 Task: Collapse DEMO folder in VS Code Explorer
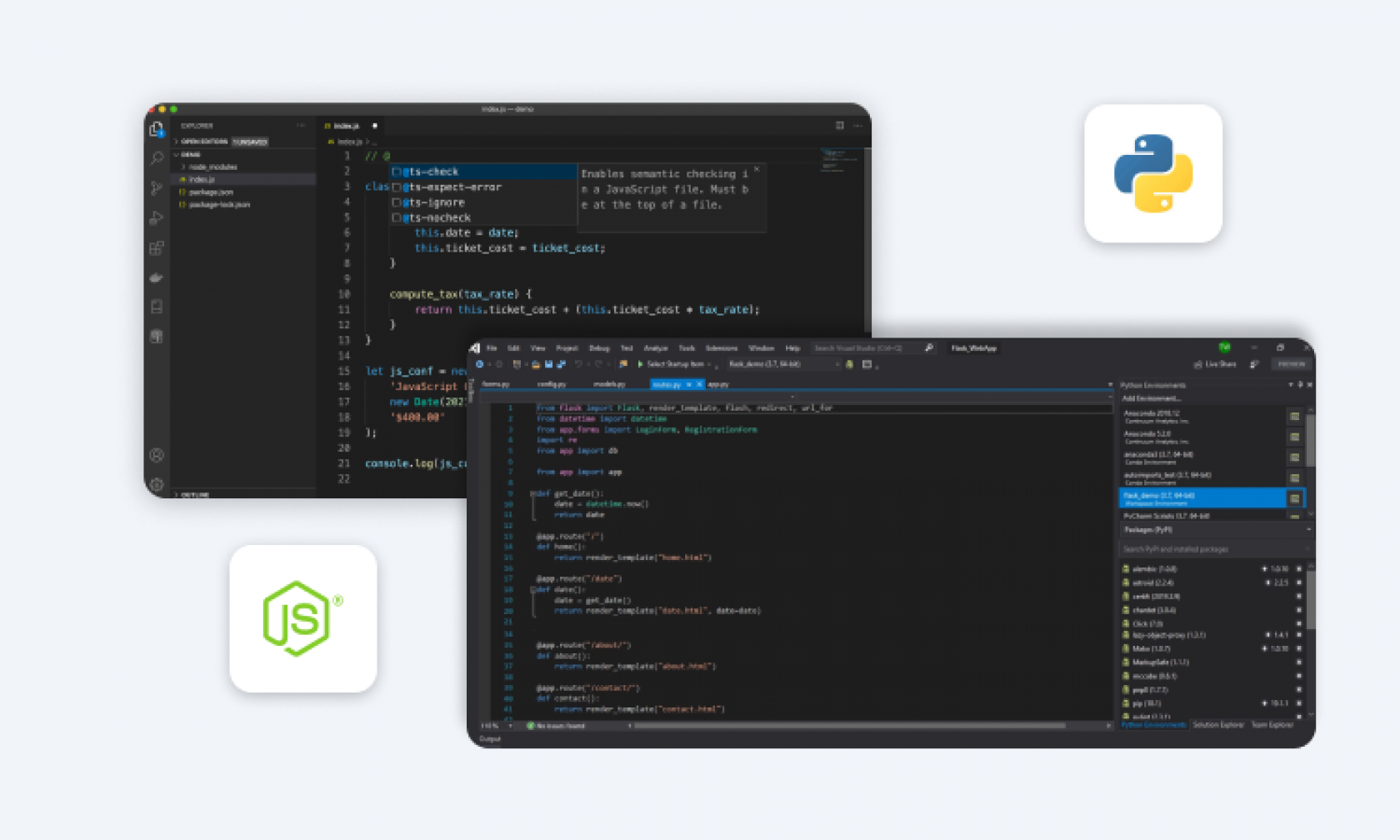coord(188,155)
